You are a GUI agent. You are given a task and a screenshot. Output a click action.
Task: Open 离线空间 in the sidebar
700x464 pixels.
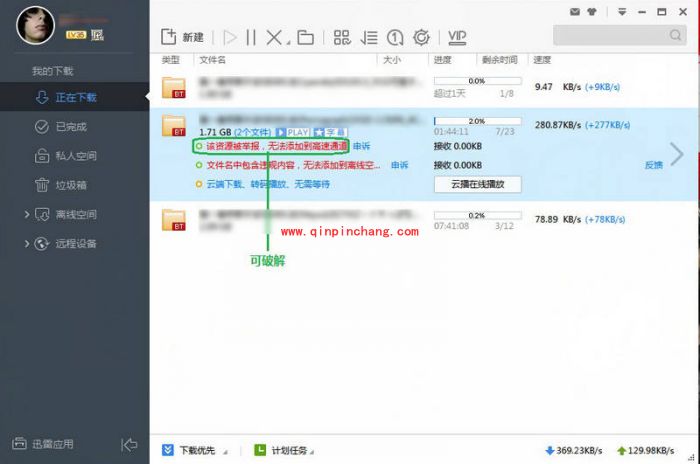[x=75, y=215]
